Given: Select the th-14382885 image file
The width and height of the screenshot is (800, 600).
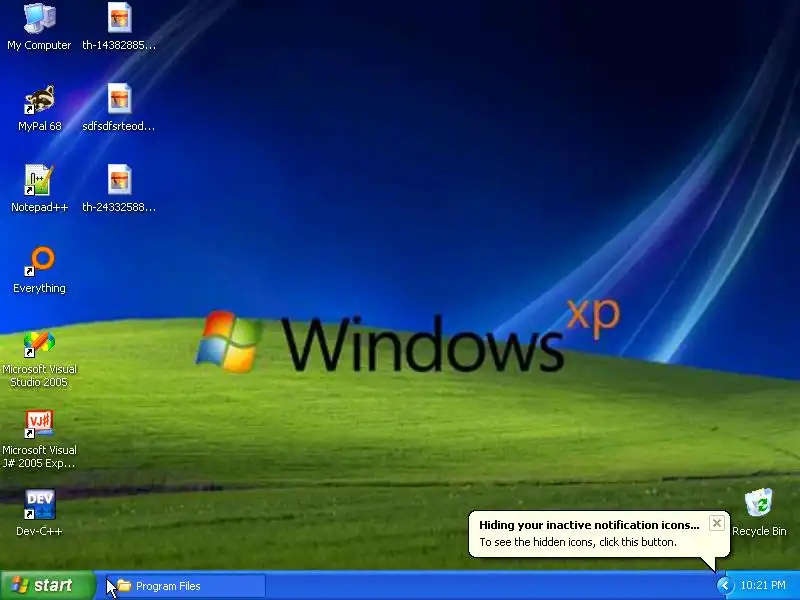Looking at the screenshot, I should [x=119, y=27].
